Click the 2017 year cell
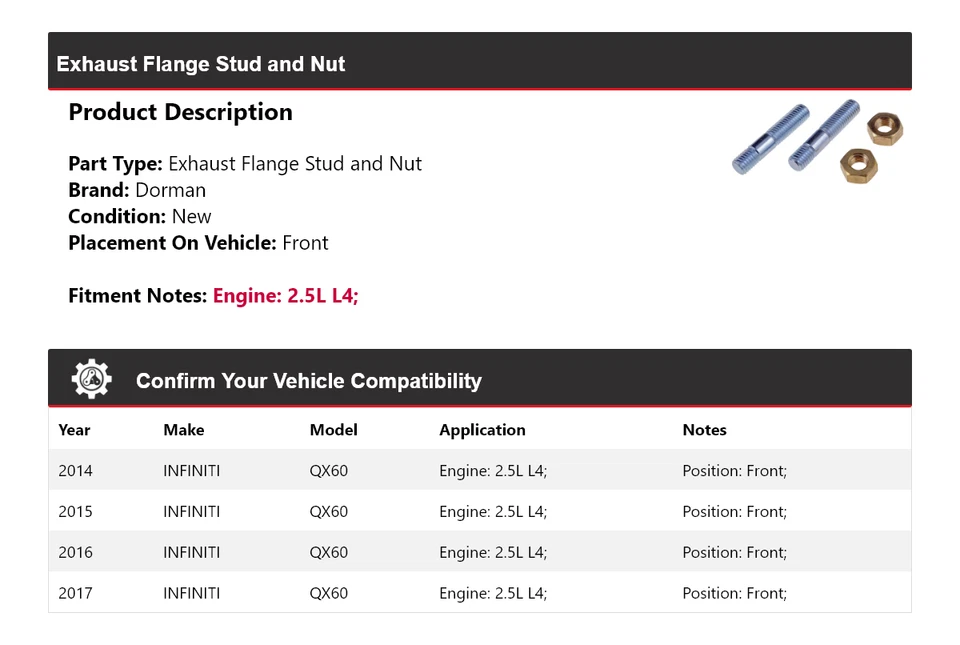The height and width of the screenshot is (645, 960). [75, 593]
